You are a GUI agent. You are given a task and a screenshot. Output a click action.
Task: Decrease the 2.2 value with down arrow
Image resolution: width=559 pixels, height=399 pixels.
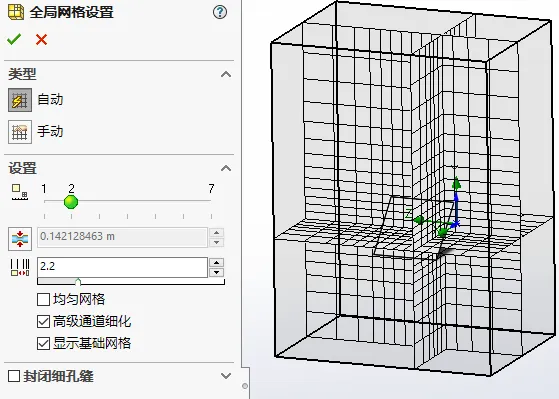pos(217,272)
